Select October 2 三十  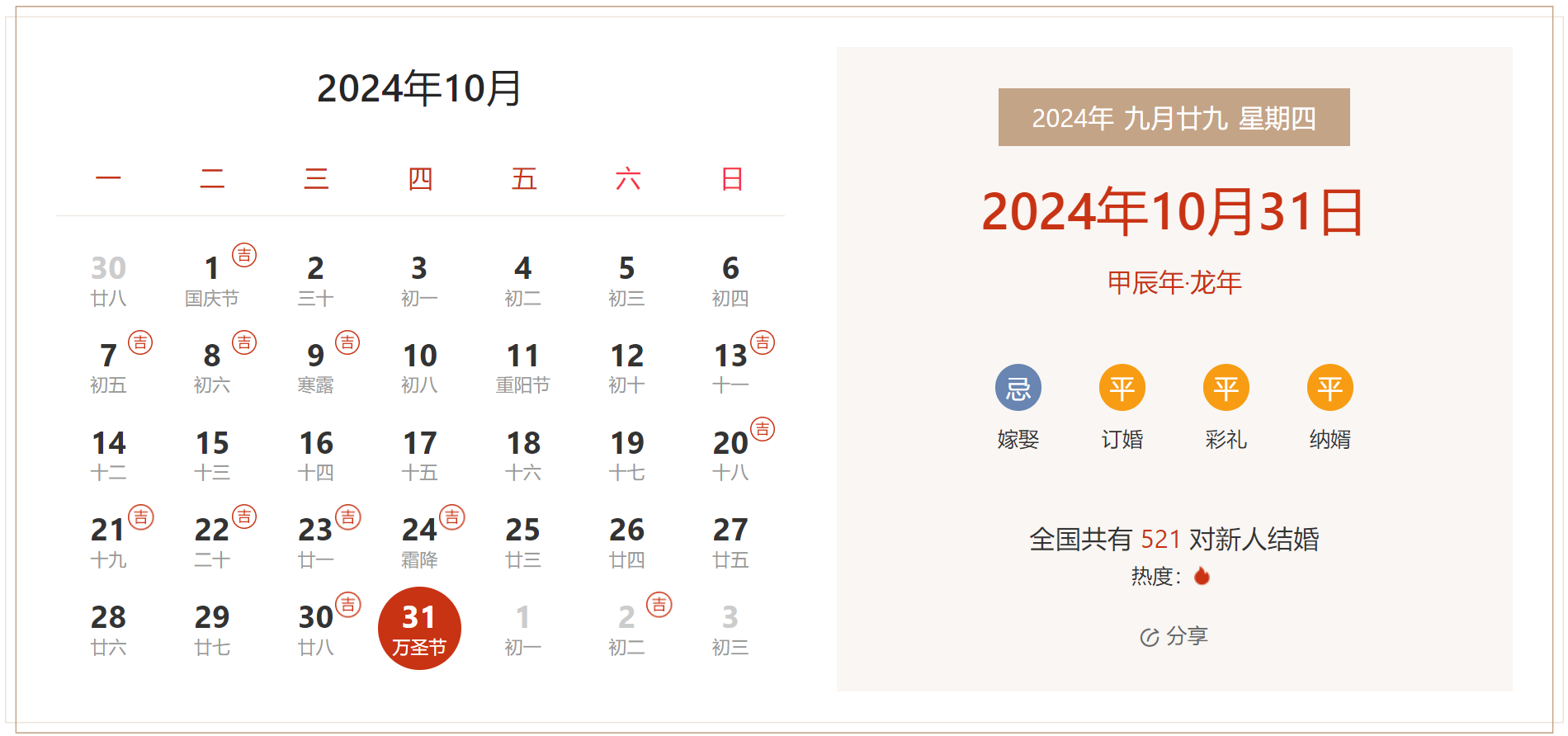pyautogui.click(x=316, y=281)
